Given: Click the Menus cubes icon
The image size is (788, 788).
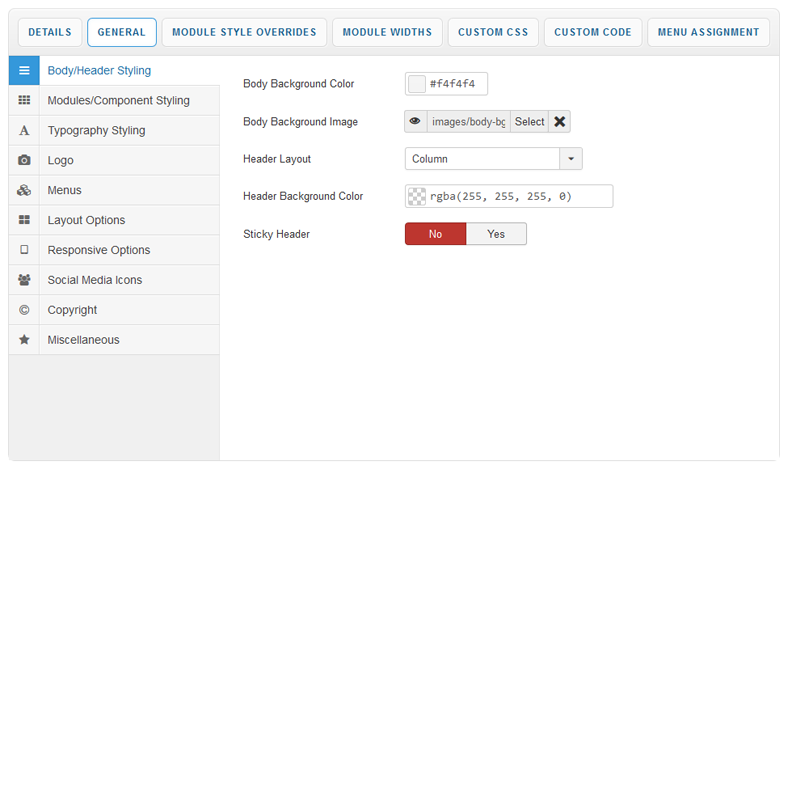Looking at the screenshot, I should (24, 190).
